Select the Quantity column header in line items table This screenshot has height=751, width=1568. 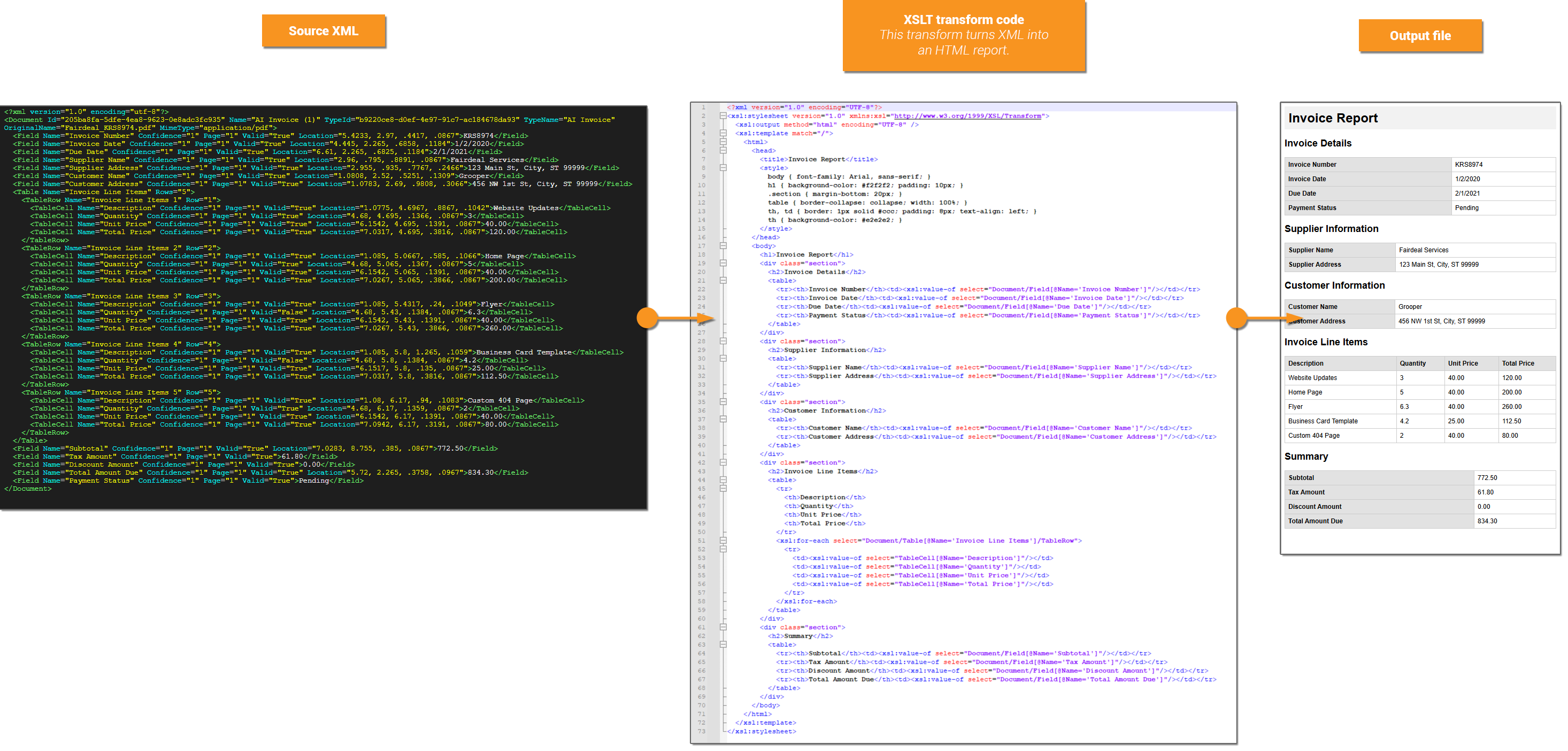[x=1412, y=363]
